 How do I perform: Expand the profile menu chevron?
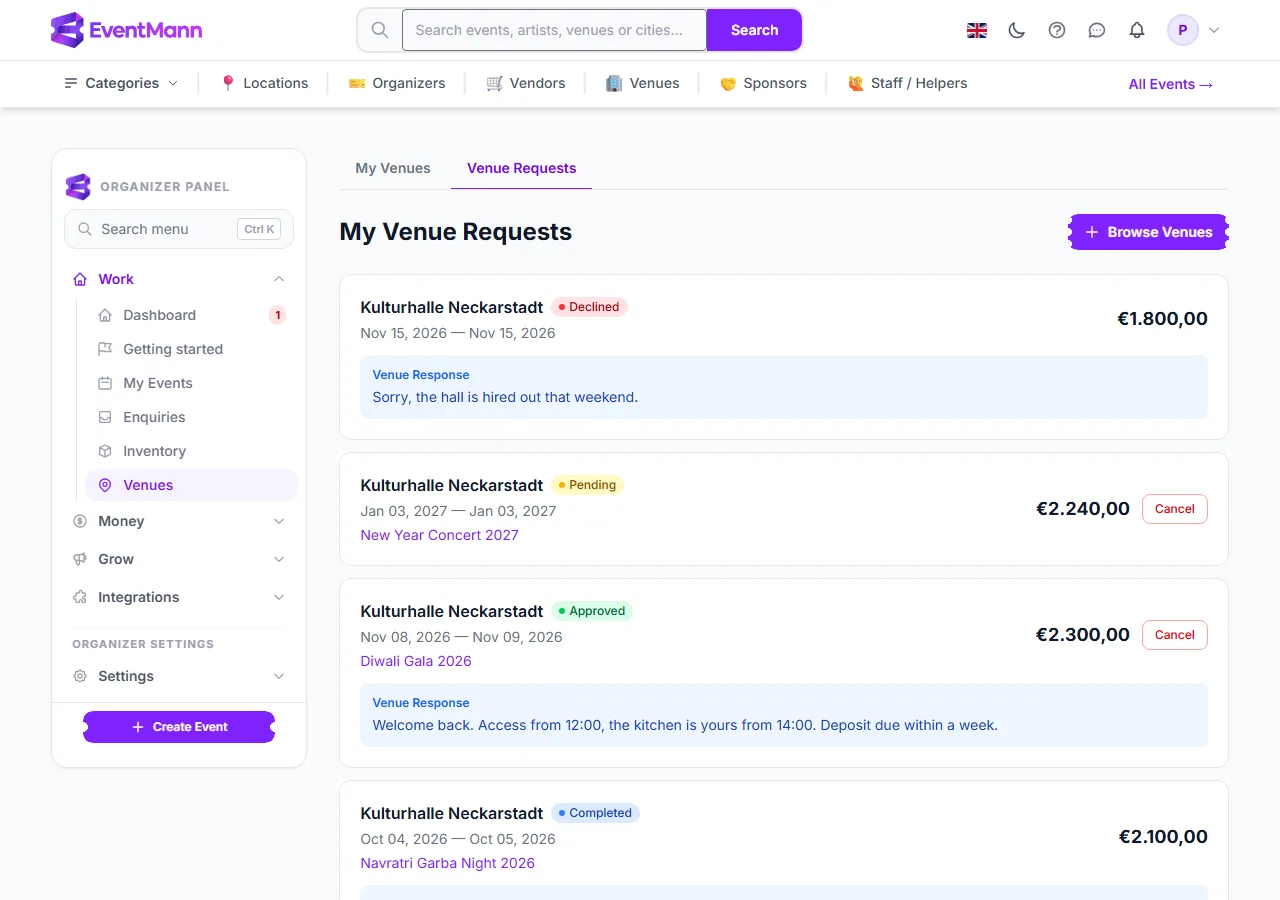click(x=1214, y=30)
